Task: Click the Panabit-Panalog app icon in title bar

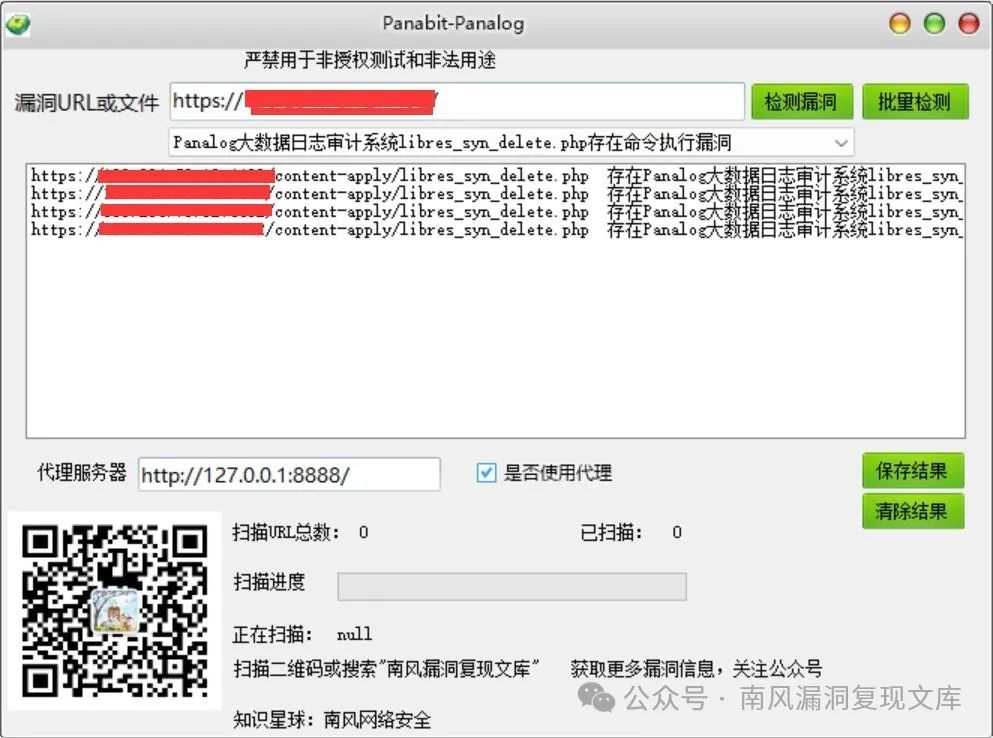Action: coord(17,25)
